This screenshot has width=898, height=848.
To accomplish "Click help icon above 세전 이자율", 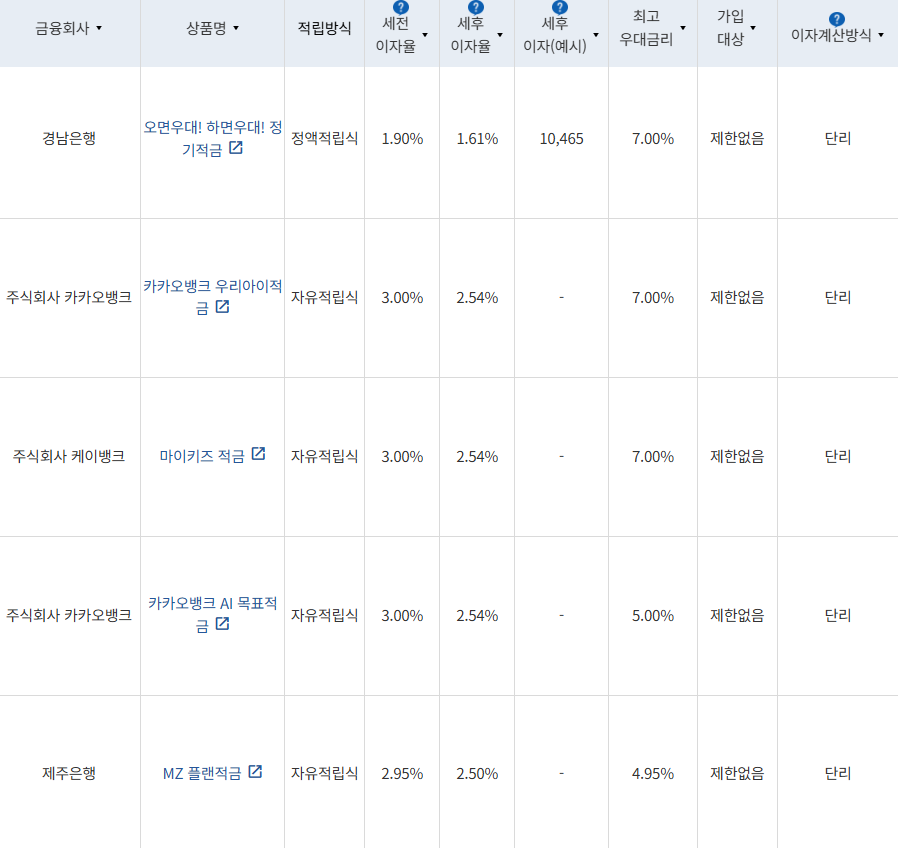I will click(401, 7).
